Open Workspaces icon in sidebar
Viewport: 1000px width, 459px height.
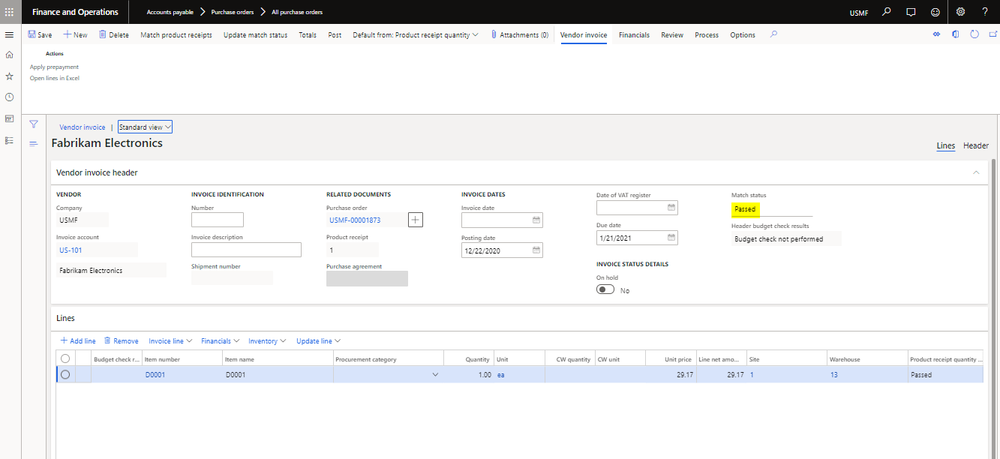(x=9, y=119)
